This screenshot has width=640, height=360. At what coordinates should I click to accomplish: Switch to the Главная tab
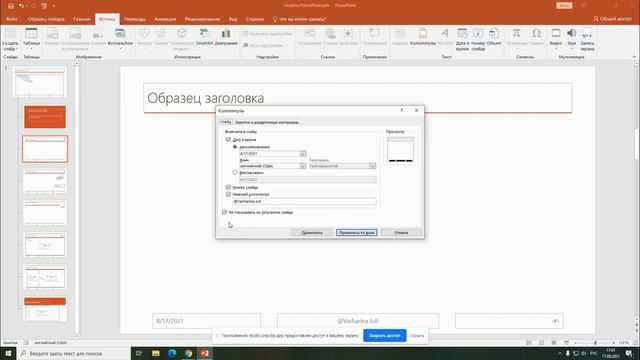82,19
